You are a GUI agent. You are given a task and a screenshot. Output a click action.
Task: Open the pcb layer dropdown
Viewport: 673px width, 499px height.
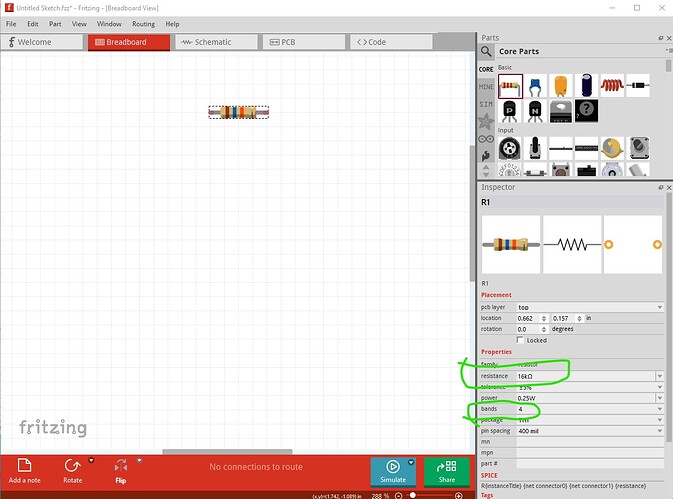[x=659, y=307]
